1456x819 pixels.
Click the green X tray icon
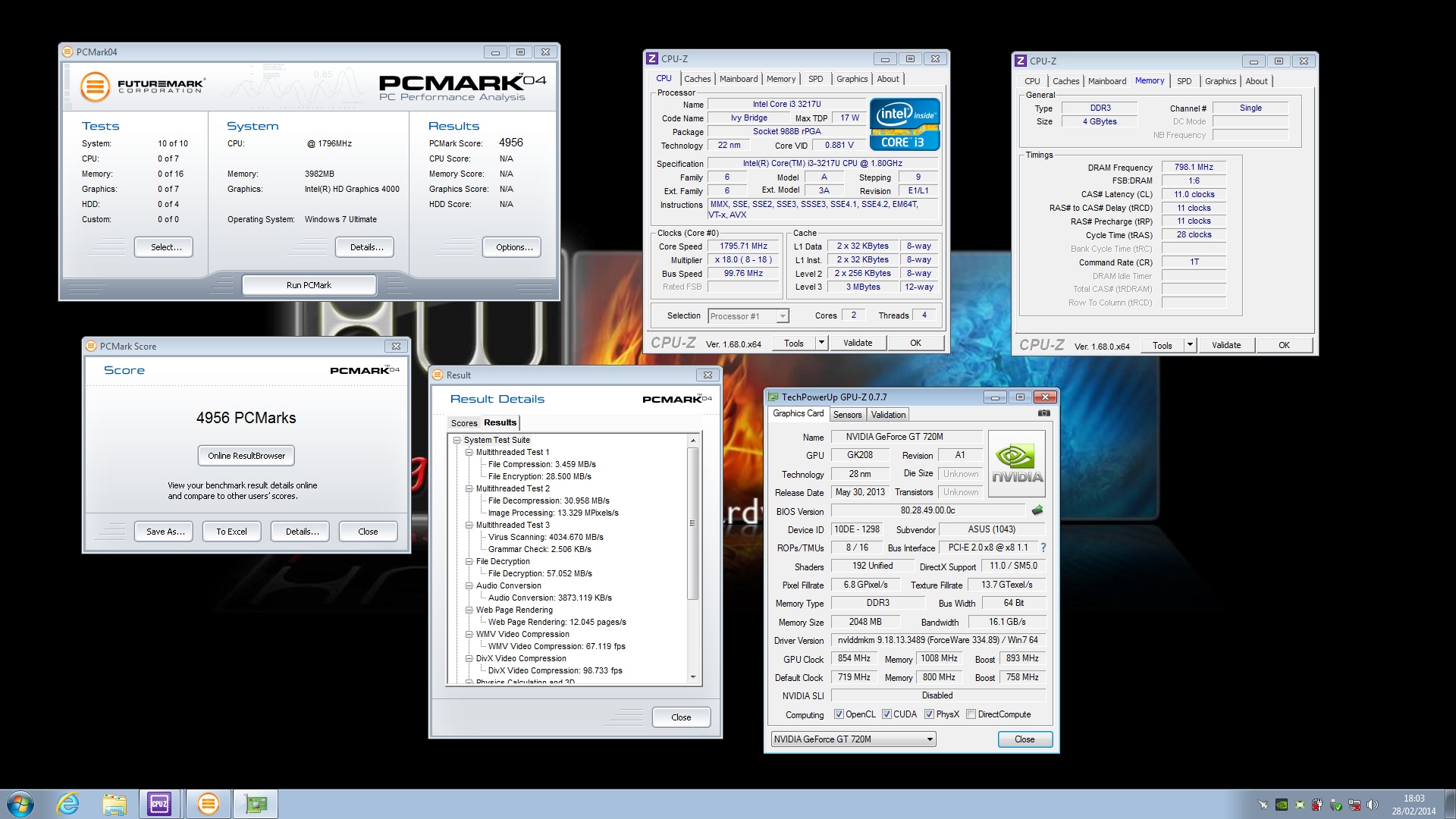click(1300, 805)
